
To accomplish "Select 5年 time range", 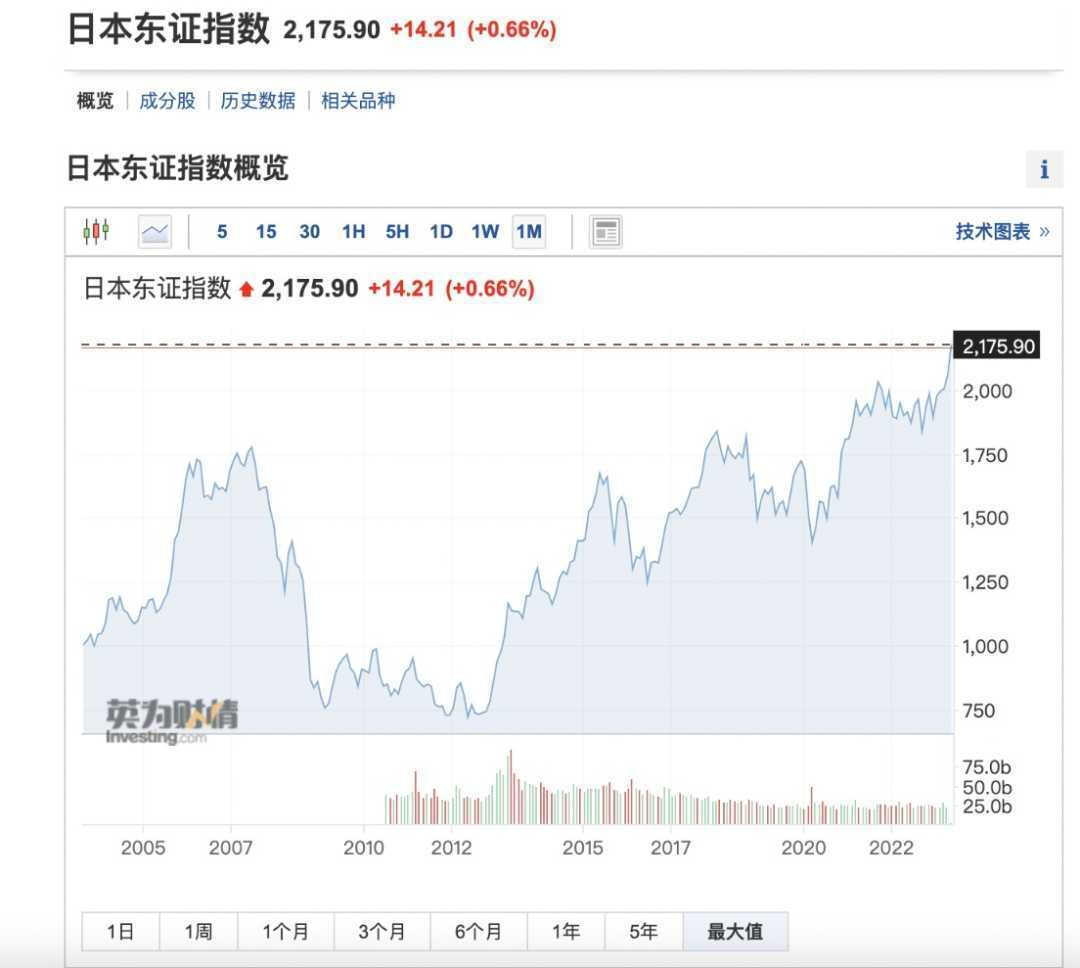I will coord(643,932).
